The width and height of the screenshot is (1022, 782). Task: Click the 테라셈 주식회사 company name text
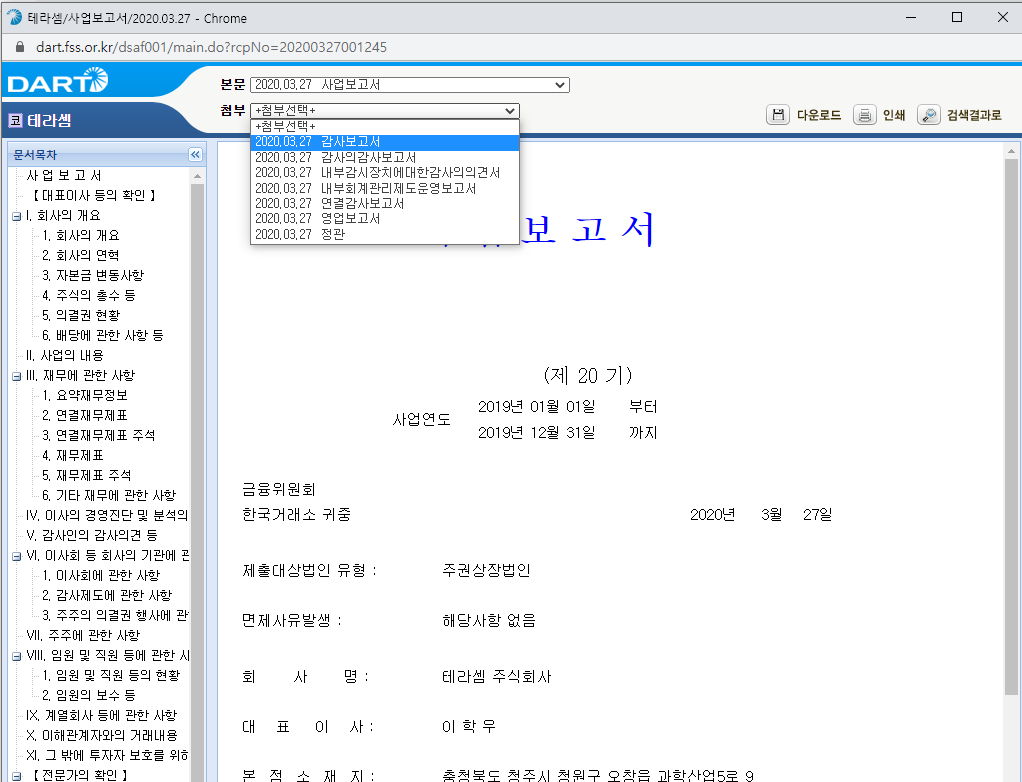497,677
